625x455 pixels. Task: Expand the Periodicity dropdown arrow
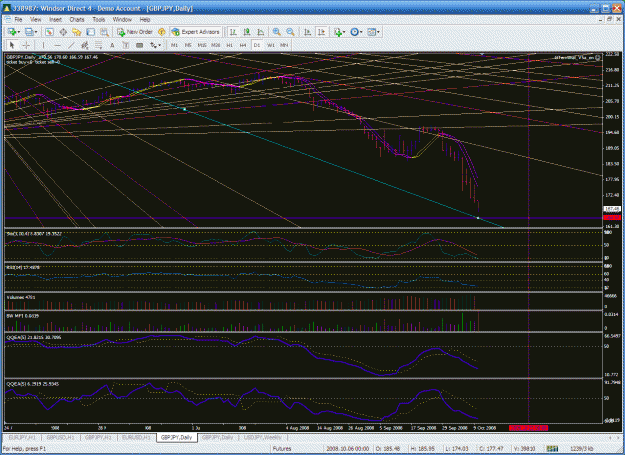pyautogui.click(x=361, y=32)
